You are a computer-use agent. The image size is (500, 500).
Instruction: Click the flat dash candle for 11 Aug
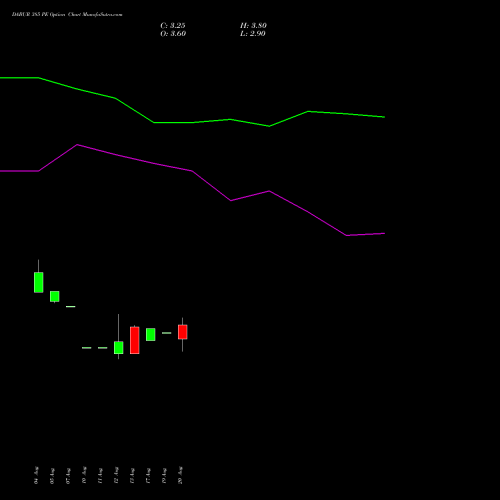[103, 348]
